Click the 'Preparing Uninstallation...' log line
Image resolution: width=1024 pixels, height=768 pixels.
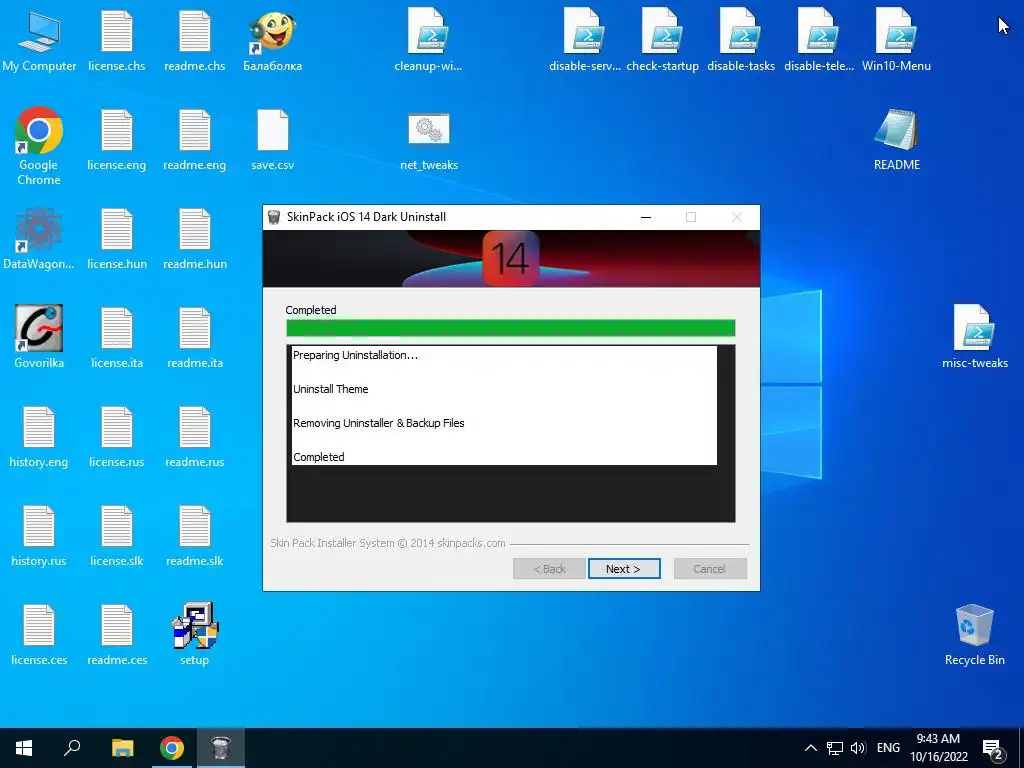355,355
